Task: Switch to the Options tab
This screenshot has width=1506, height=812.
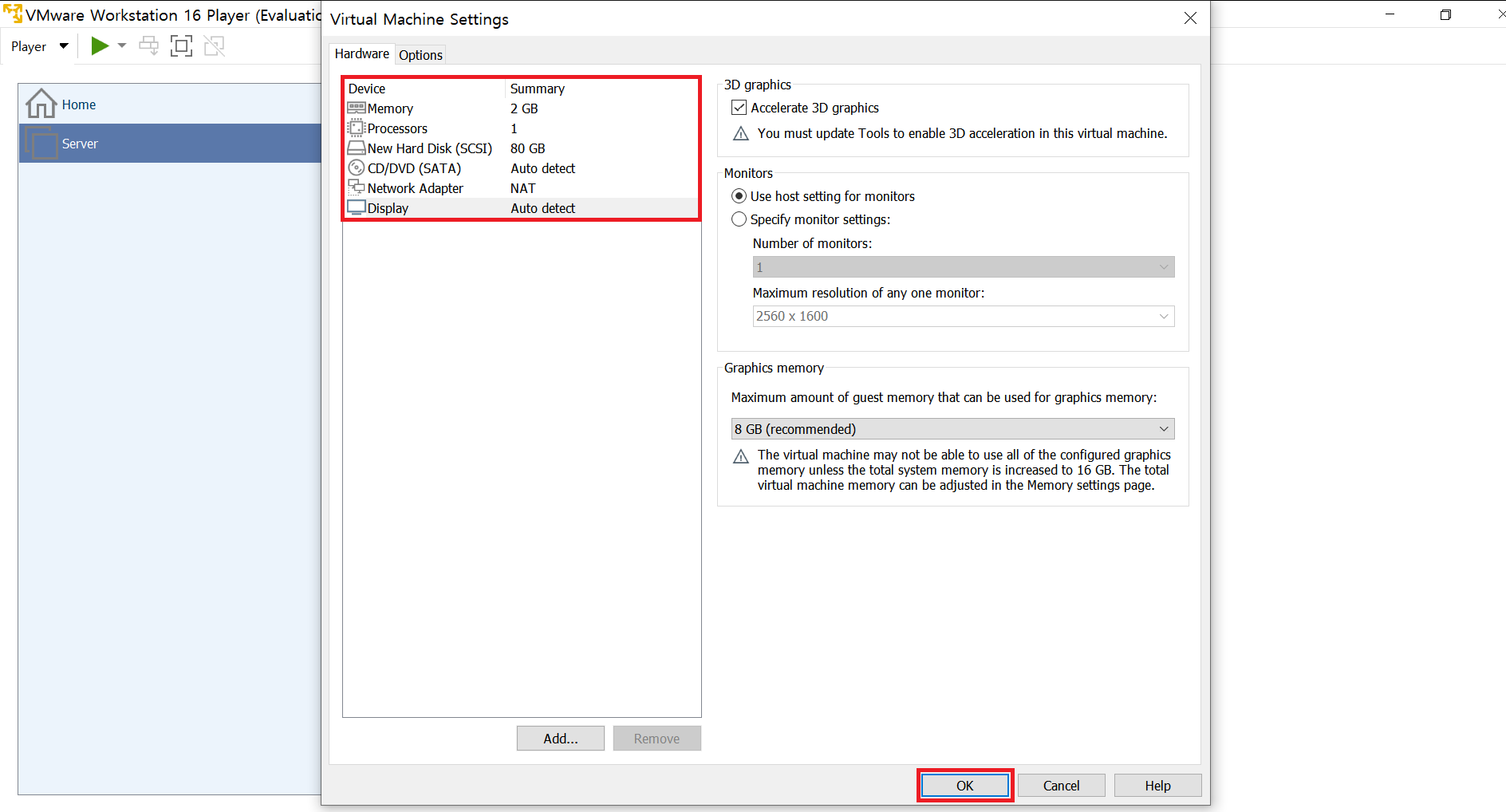Action: (420, 55)
